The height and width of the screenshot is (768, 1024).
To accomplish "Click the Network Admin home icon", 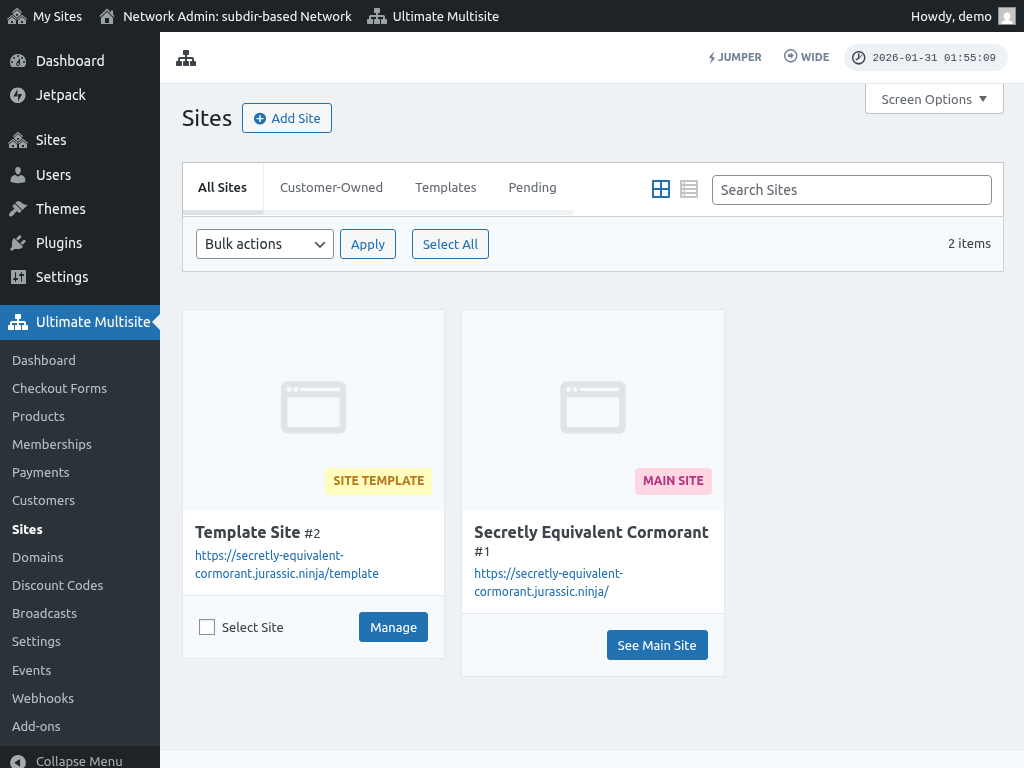I will [107, 16].
